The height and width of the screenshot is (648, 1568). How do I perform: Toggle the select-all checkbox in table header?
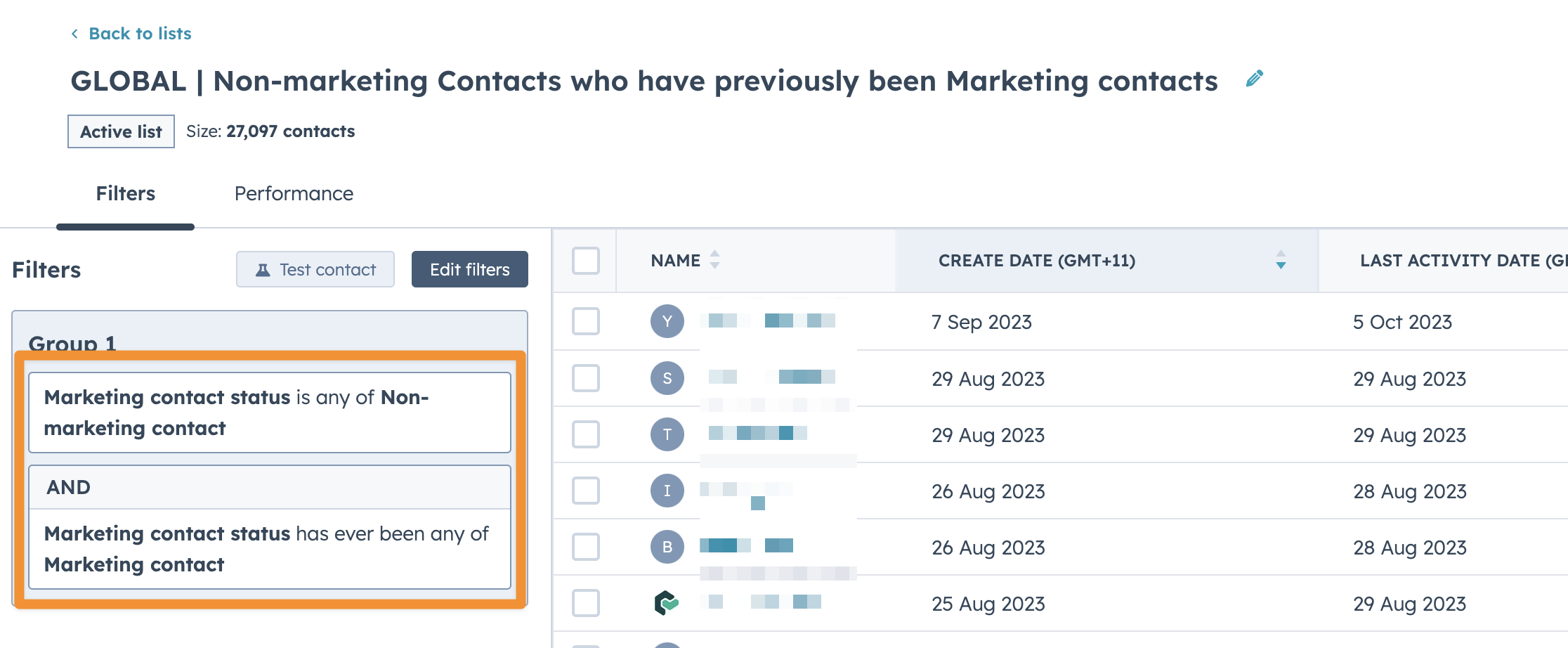pyautogui.click(x=585, y=261)
